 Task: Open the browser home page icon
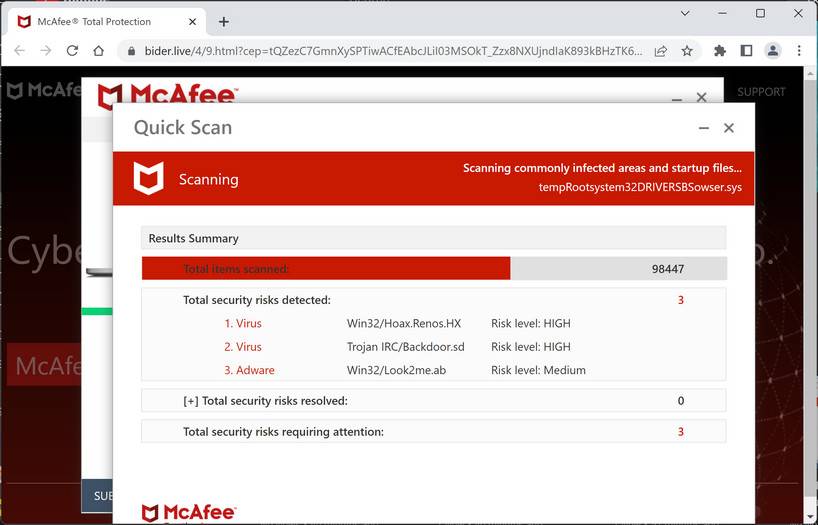pos(99,51)
